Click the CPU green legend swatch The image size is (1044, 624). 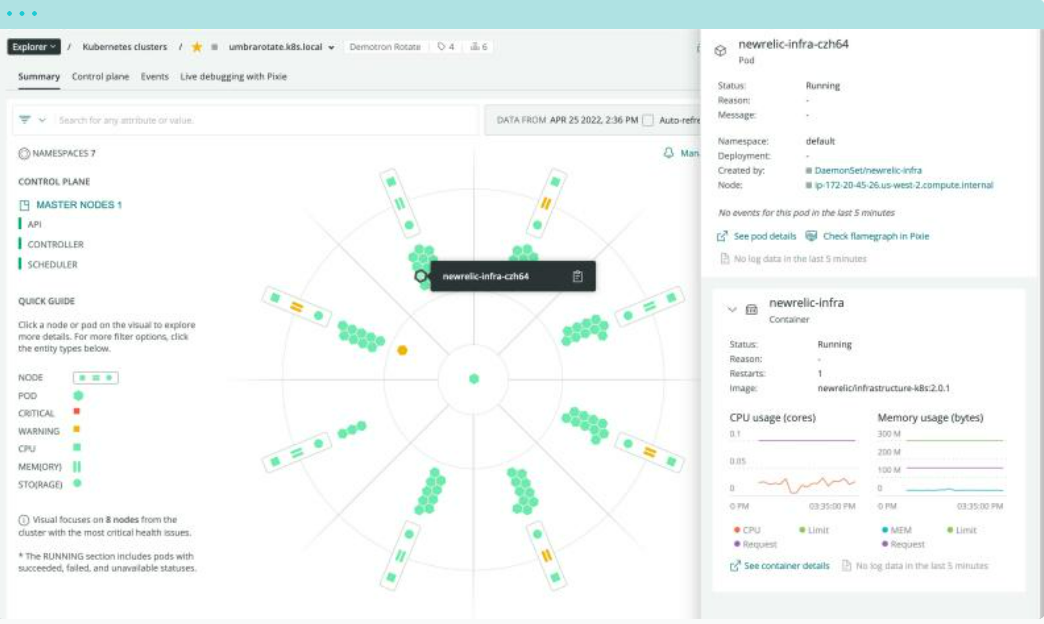click(x=77, y=448)
